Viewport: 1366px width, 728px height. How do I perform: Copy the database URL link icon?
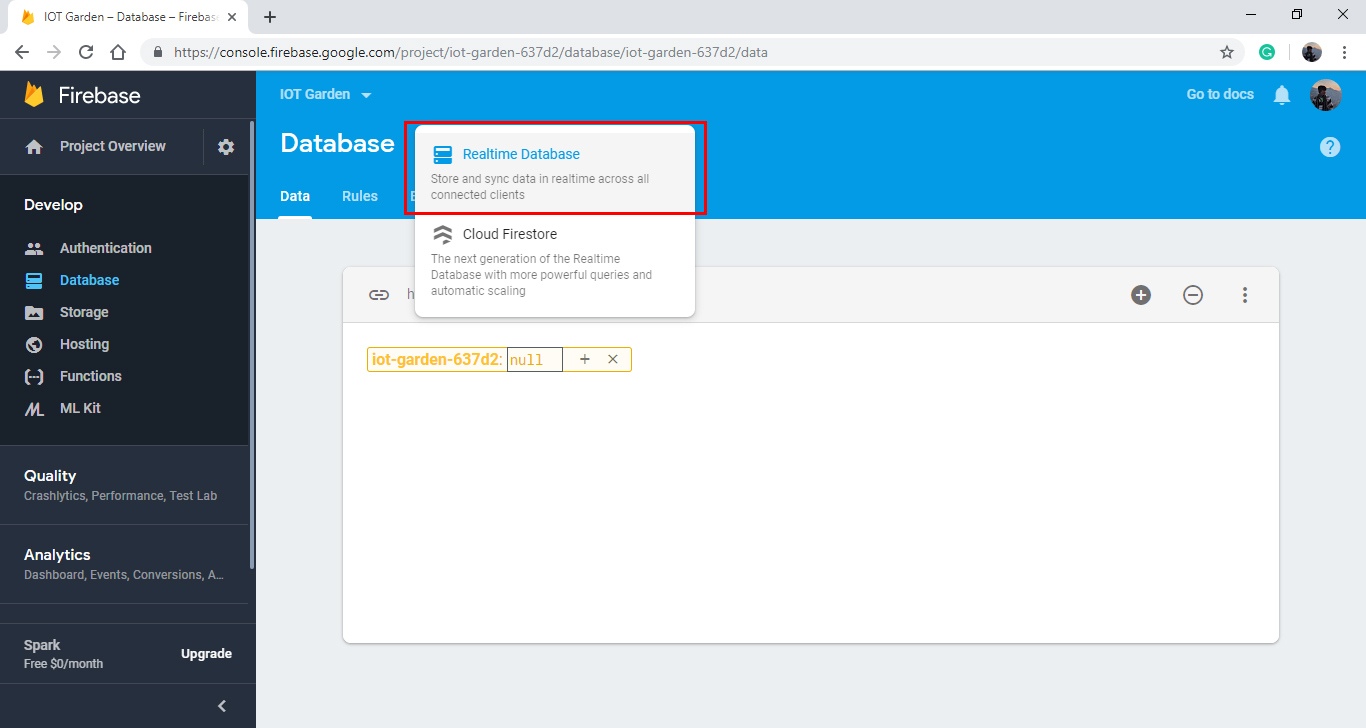(x=379, y=294)
